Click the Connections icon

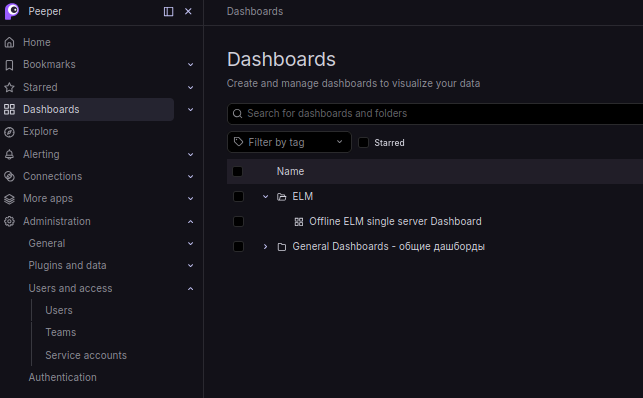click(9, 176)
